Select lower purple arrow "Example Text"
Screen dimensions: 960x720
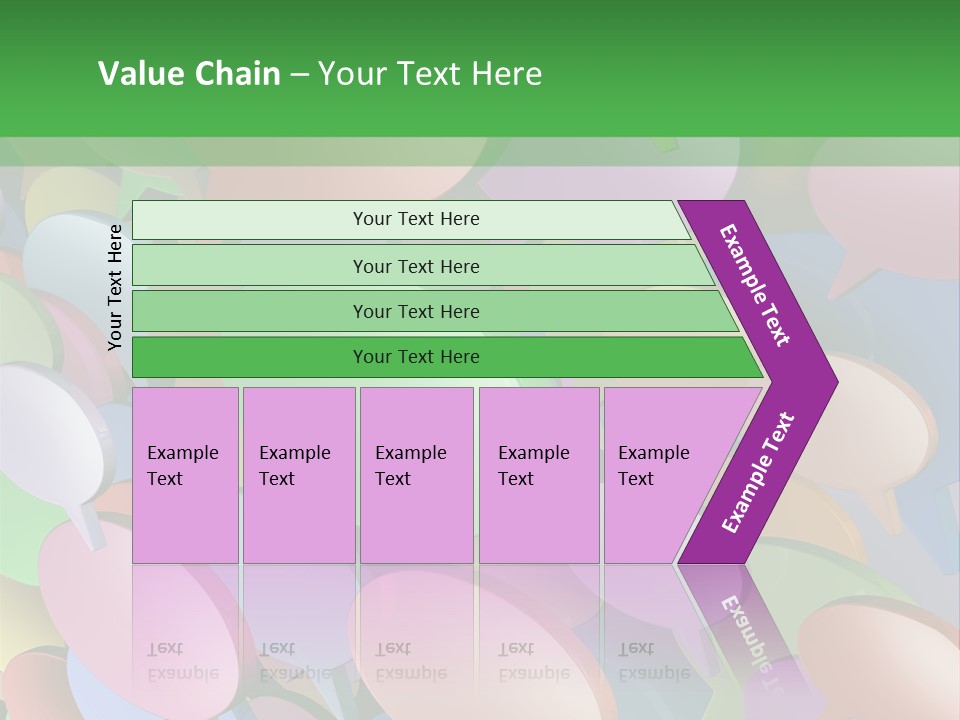758,472
